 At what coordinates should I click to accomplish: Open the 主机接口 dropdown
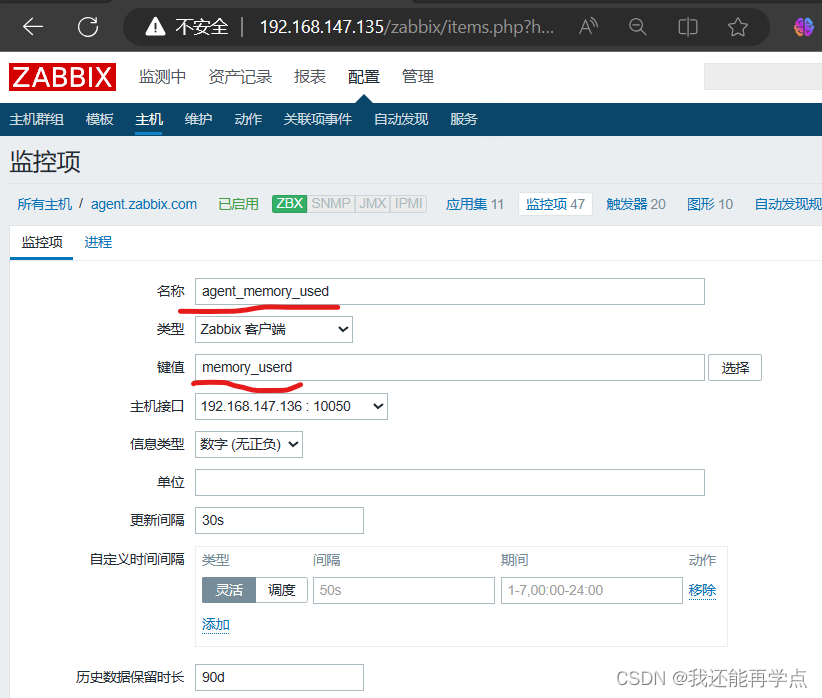[x=291, y=406]
